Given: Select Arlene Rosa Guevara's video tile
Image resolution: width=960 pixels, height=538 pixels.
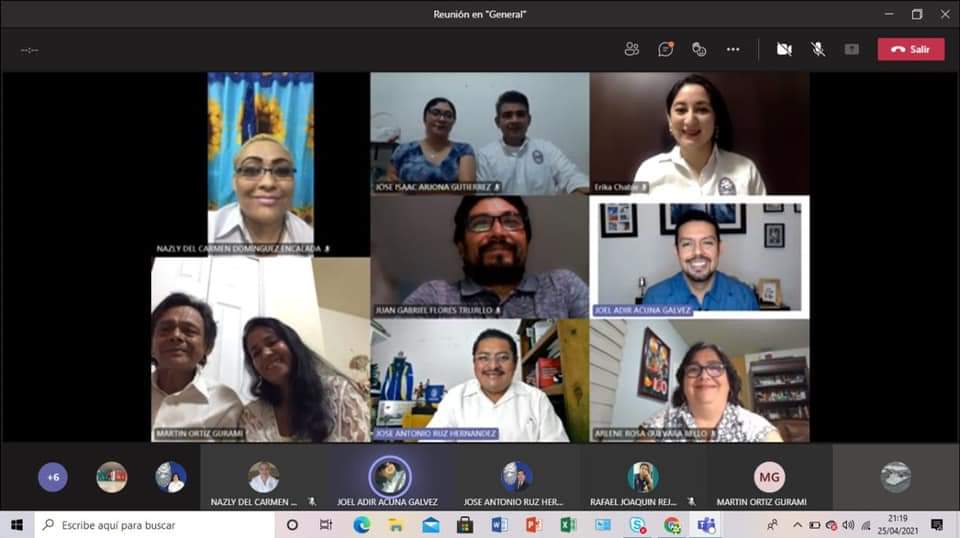Looking at the screenshot, I should tap(699, 381).
